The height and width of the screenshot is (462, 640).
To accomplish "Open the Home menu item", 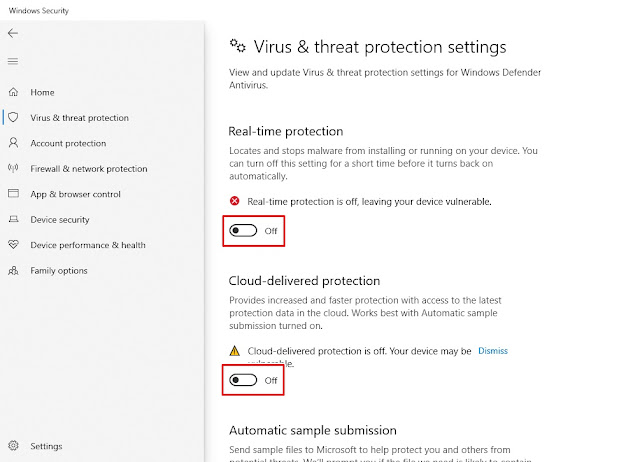I will pyautogui.click(x=42, y=93).
